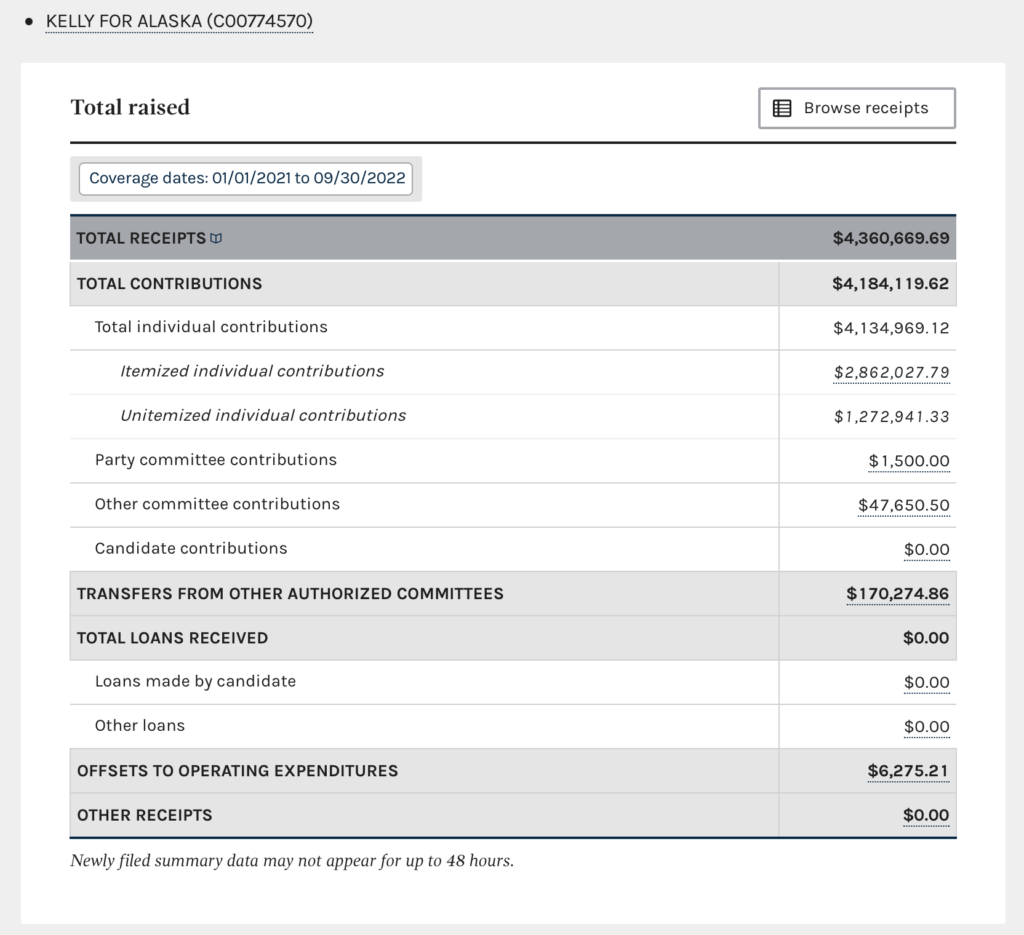Viewport: 1024px width, 935px height.
Task: Click the Other committee contributions label
Action: 217,504
